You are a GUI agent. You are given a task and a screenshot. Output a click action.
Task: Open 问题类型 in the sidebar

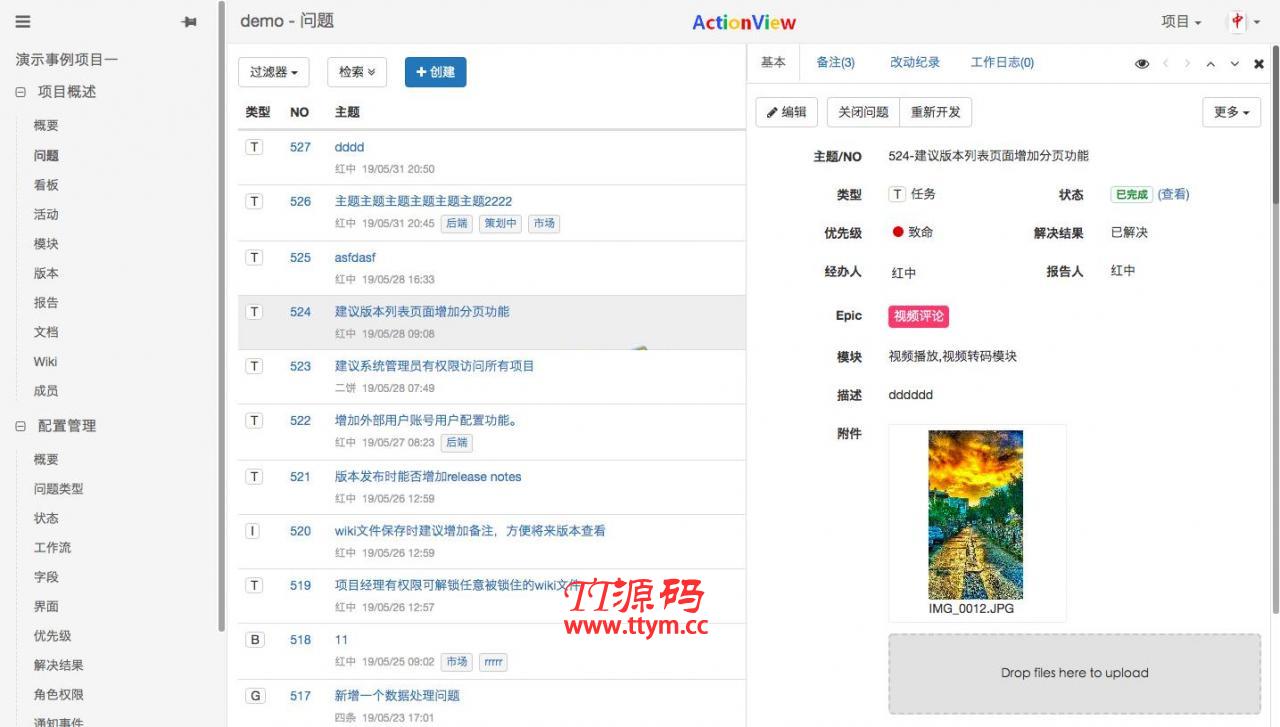(59, 489)
